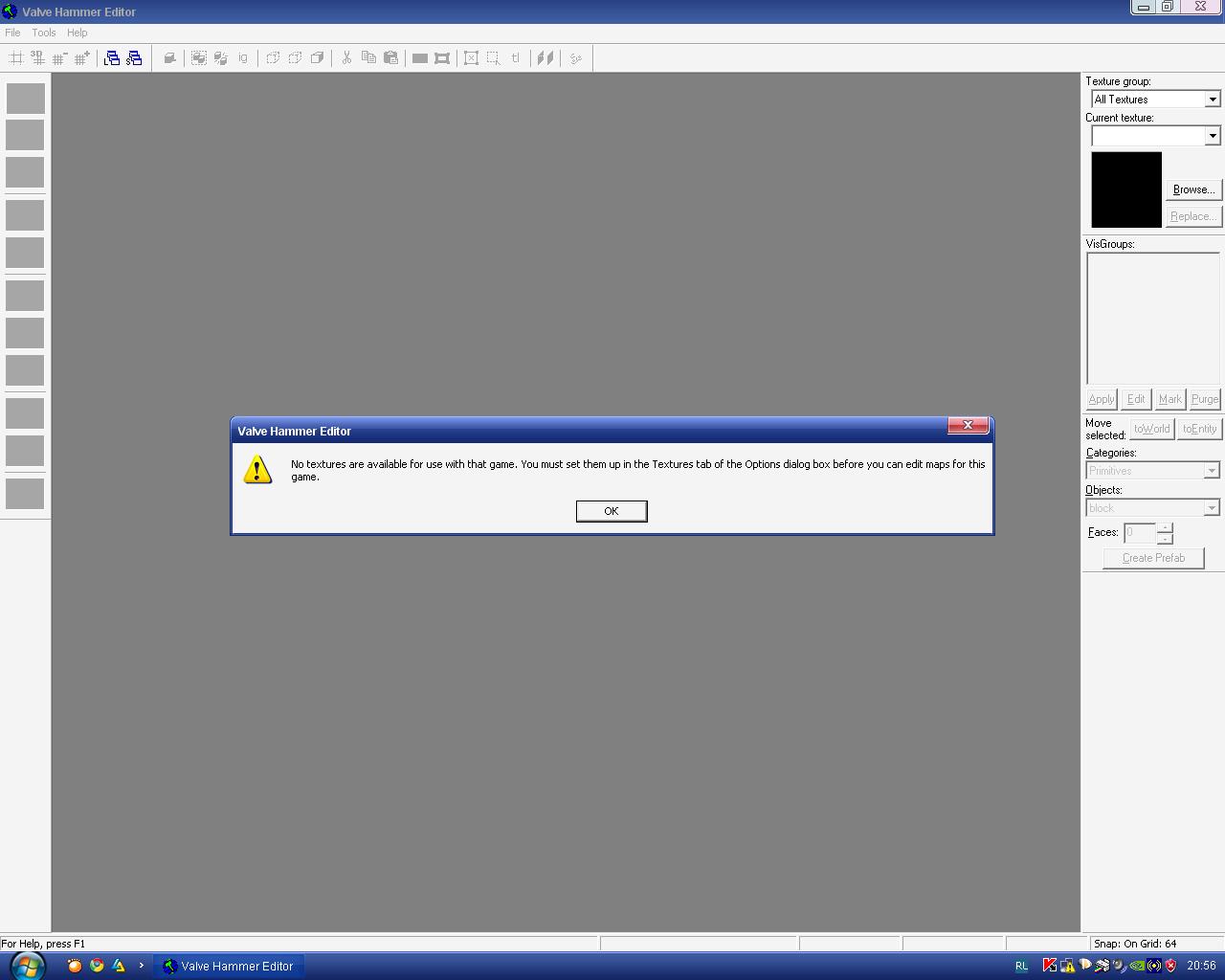Image resolution: width=1225 pixels, height=980 pixels.
Task: Click the warning triangle icon in dialog
Action: (257, 469)
